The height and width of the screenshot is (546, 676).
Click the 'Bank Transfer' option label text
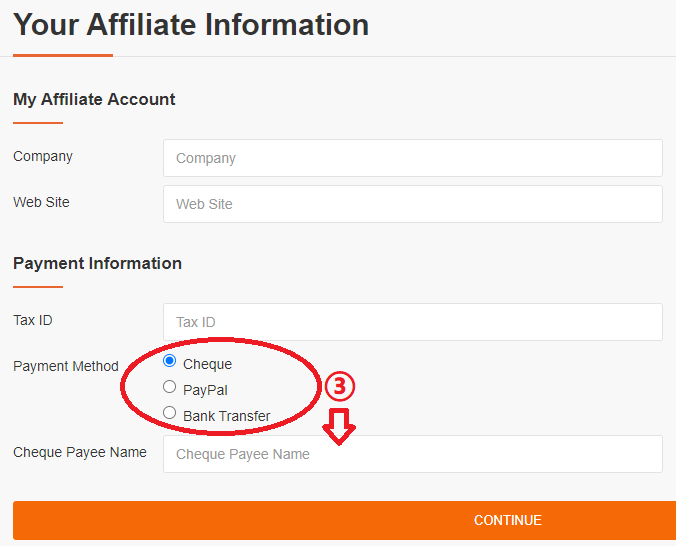click(226, 416)
